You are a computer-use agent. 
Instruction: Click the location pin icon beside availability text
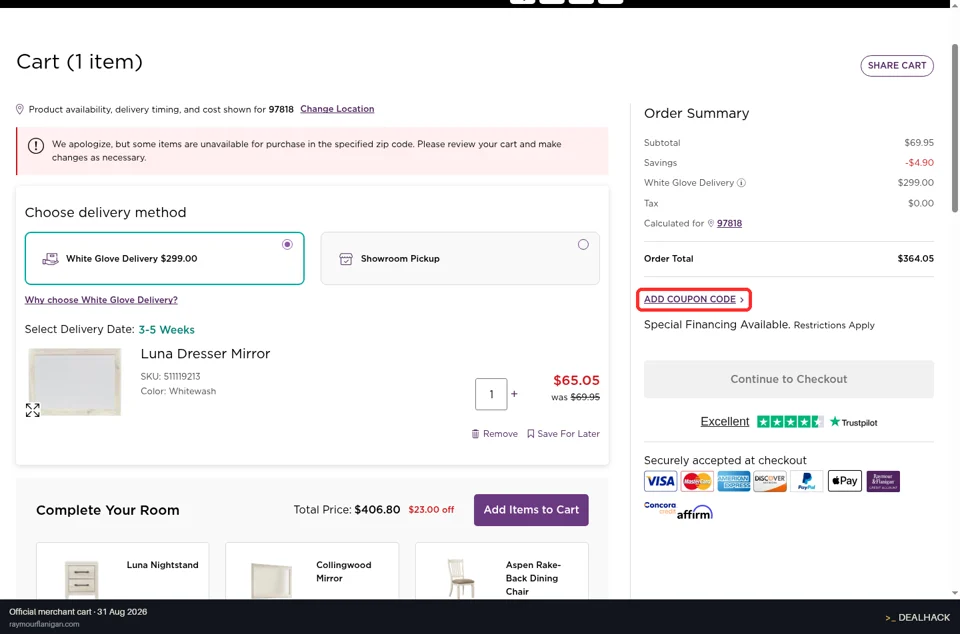[20, 109]
